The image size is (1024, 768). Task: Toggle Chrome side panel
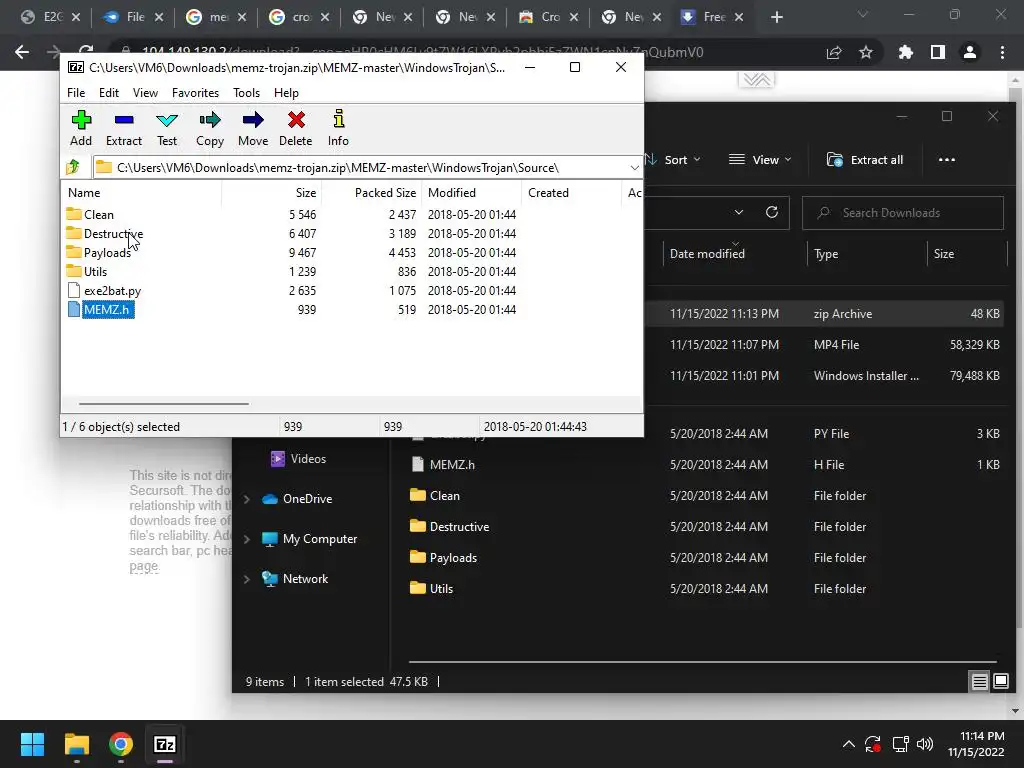coord(938,52)
